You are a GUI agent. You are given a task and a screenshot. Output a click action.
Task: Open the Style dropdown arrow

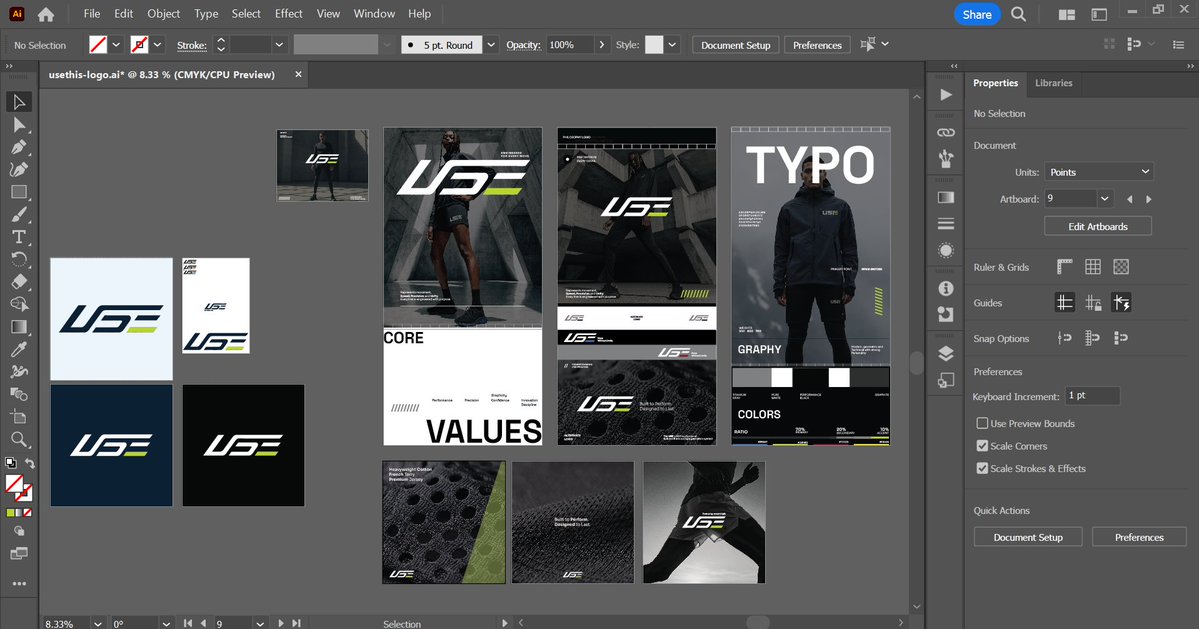(x=672, y=45)
